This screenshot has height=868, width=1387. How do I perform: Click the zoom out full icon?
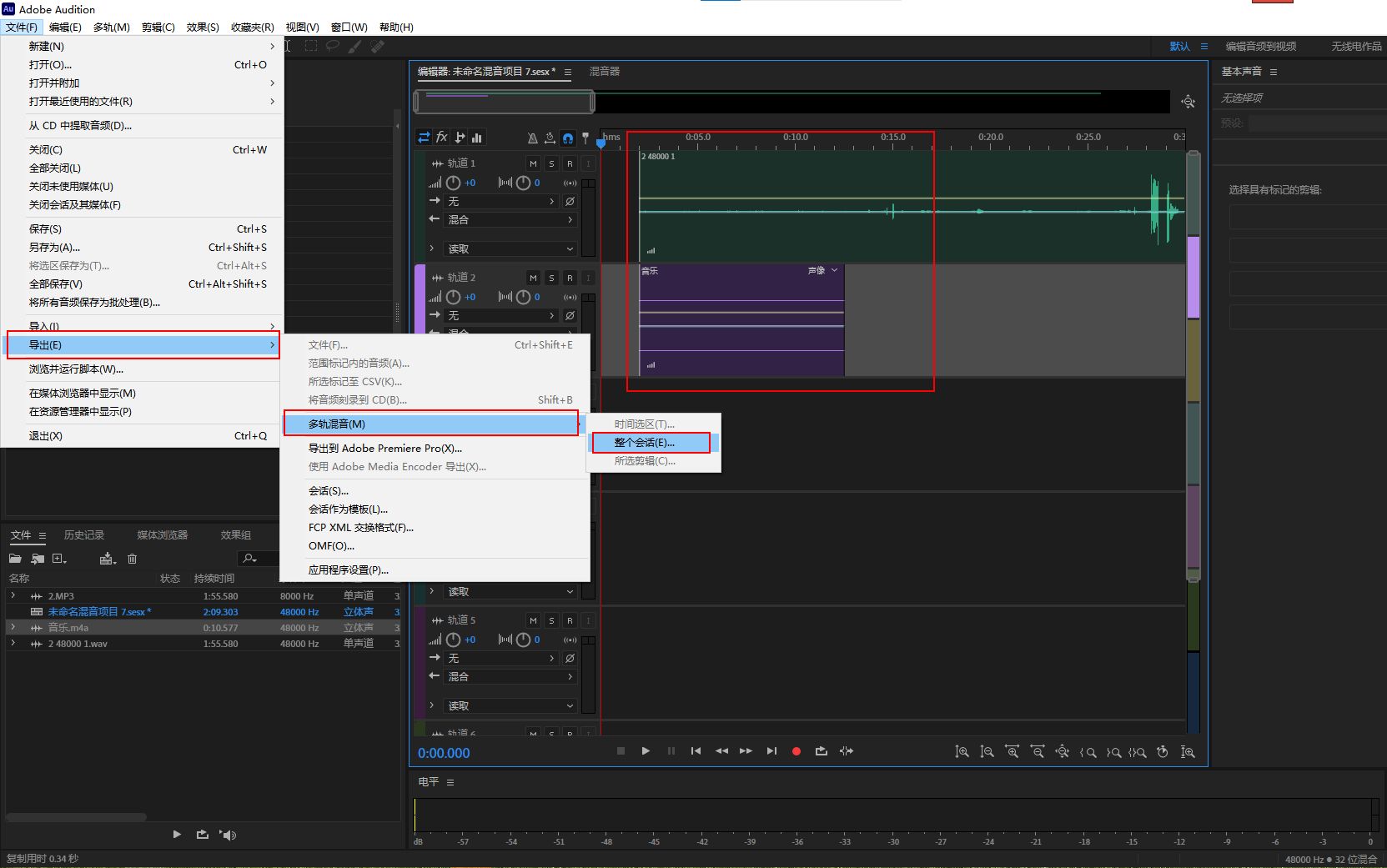point(1063,752)
